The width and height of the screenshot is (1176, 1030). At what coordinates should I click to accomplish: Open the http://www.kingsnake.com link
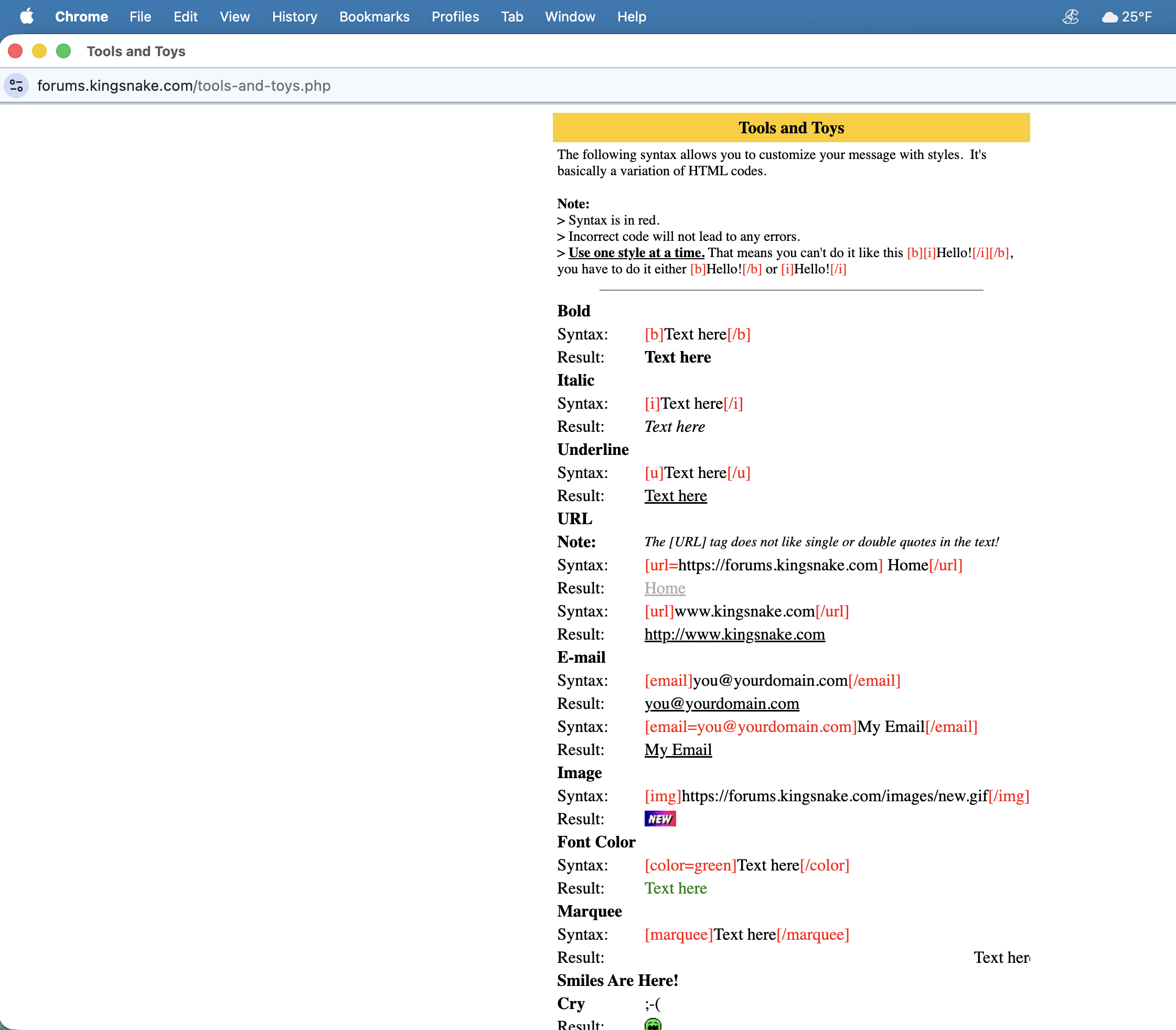[734, 634]
